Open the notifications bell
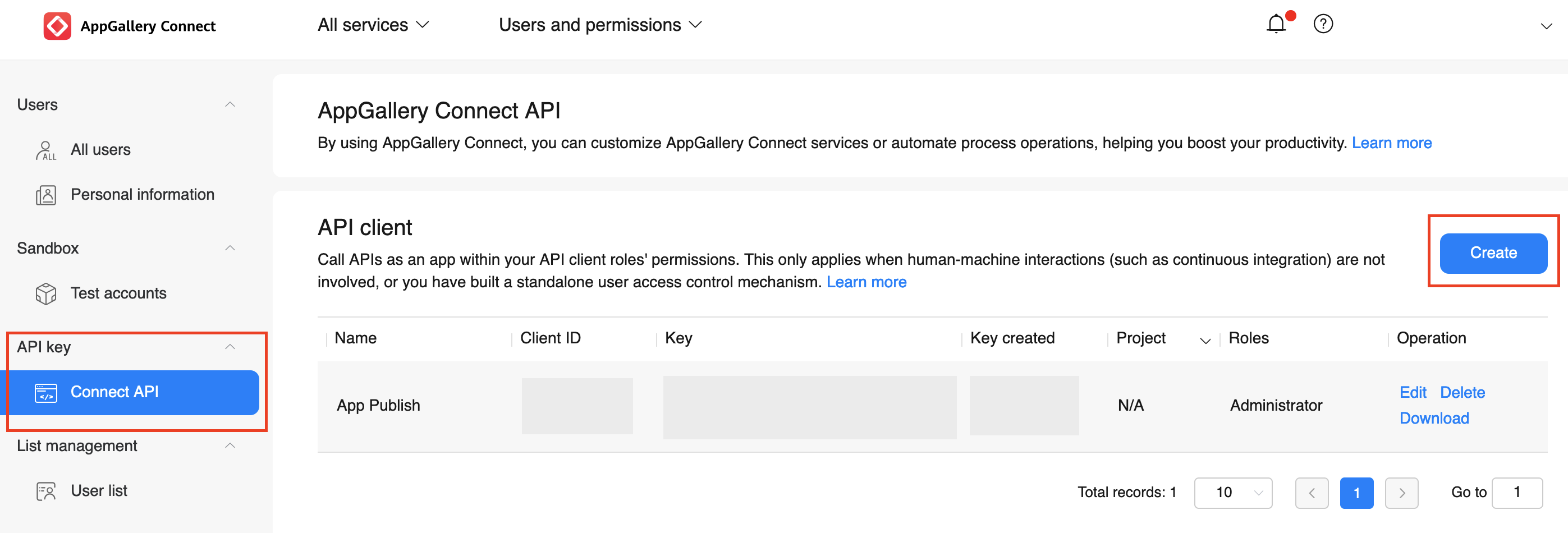Viewport: 1568px width, 533px height. tap(1276, 24)
